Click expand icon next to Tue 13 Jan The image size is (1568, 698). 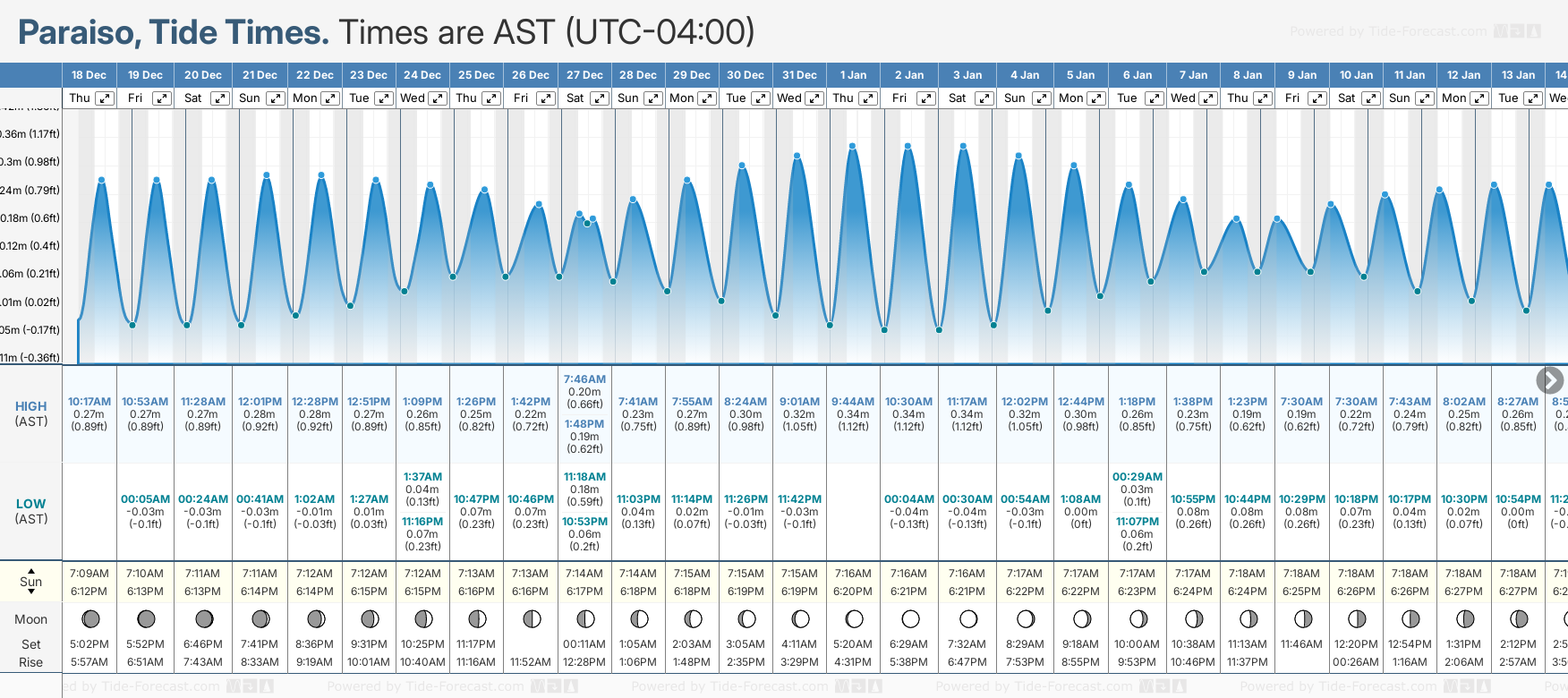click(1532, 98)
